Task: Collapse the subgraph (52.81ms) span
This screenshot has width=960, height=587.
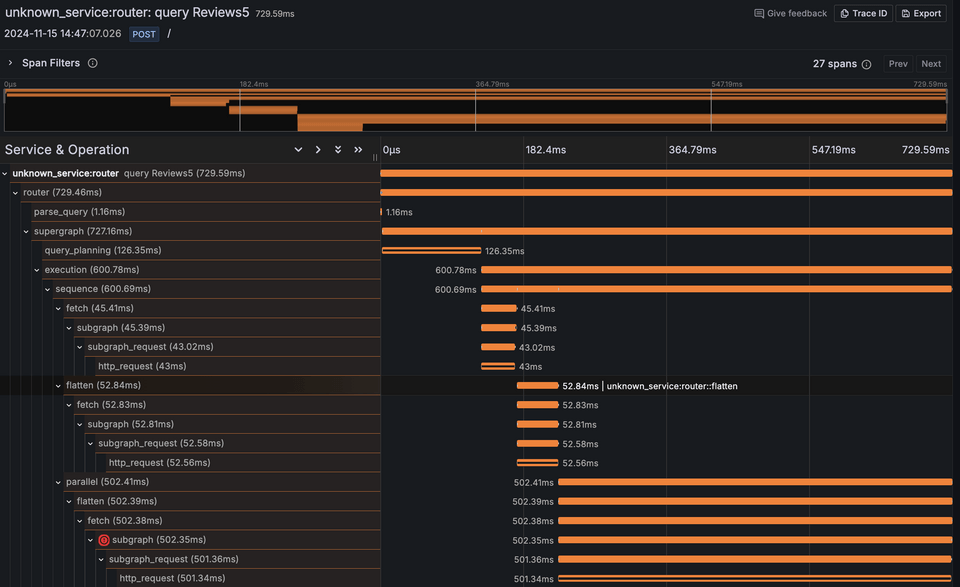Action: pos(80,424)
